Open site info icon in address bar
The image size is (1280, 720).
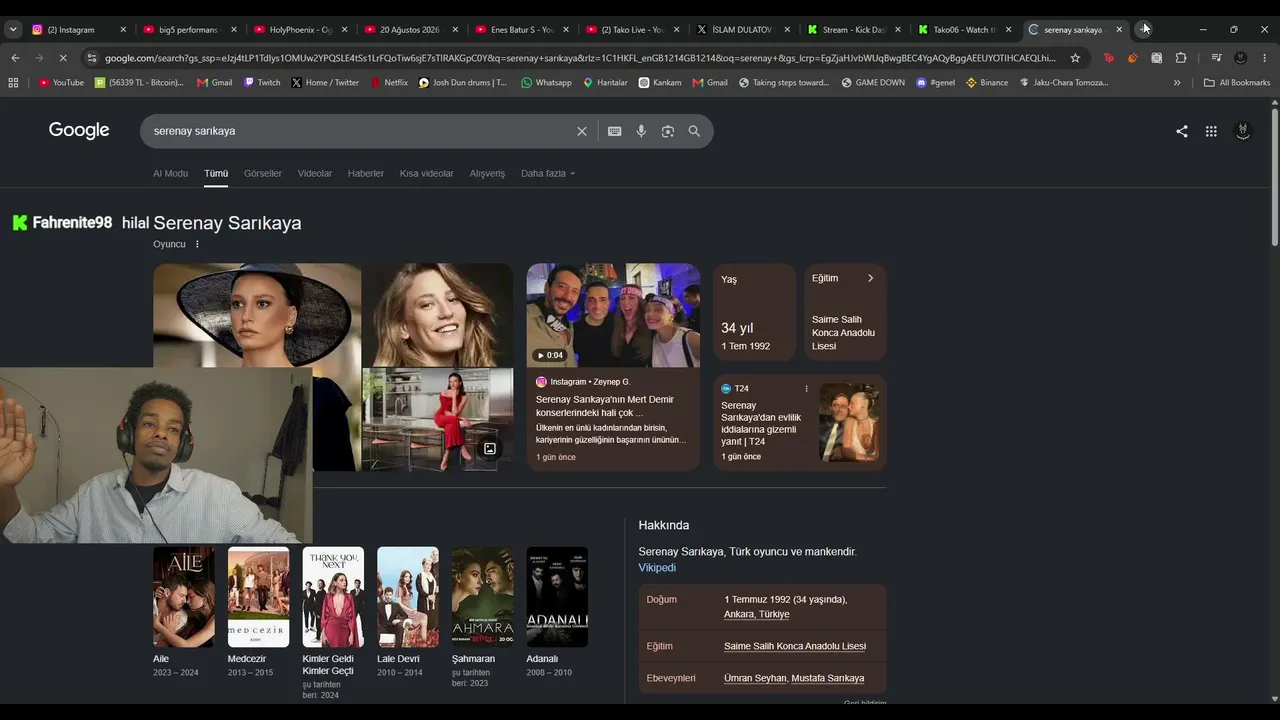click(92, 58)
